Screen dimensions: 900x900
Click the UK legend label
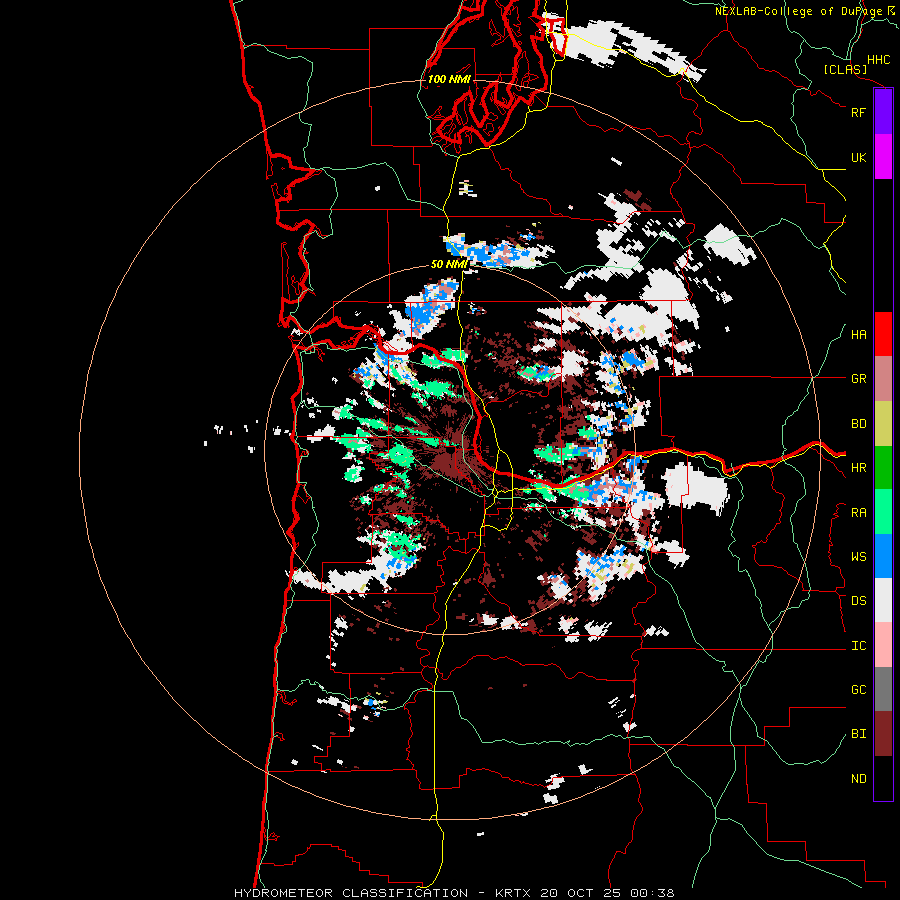click(x=858, y=157)
